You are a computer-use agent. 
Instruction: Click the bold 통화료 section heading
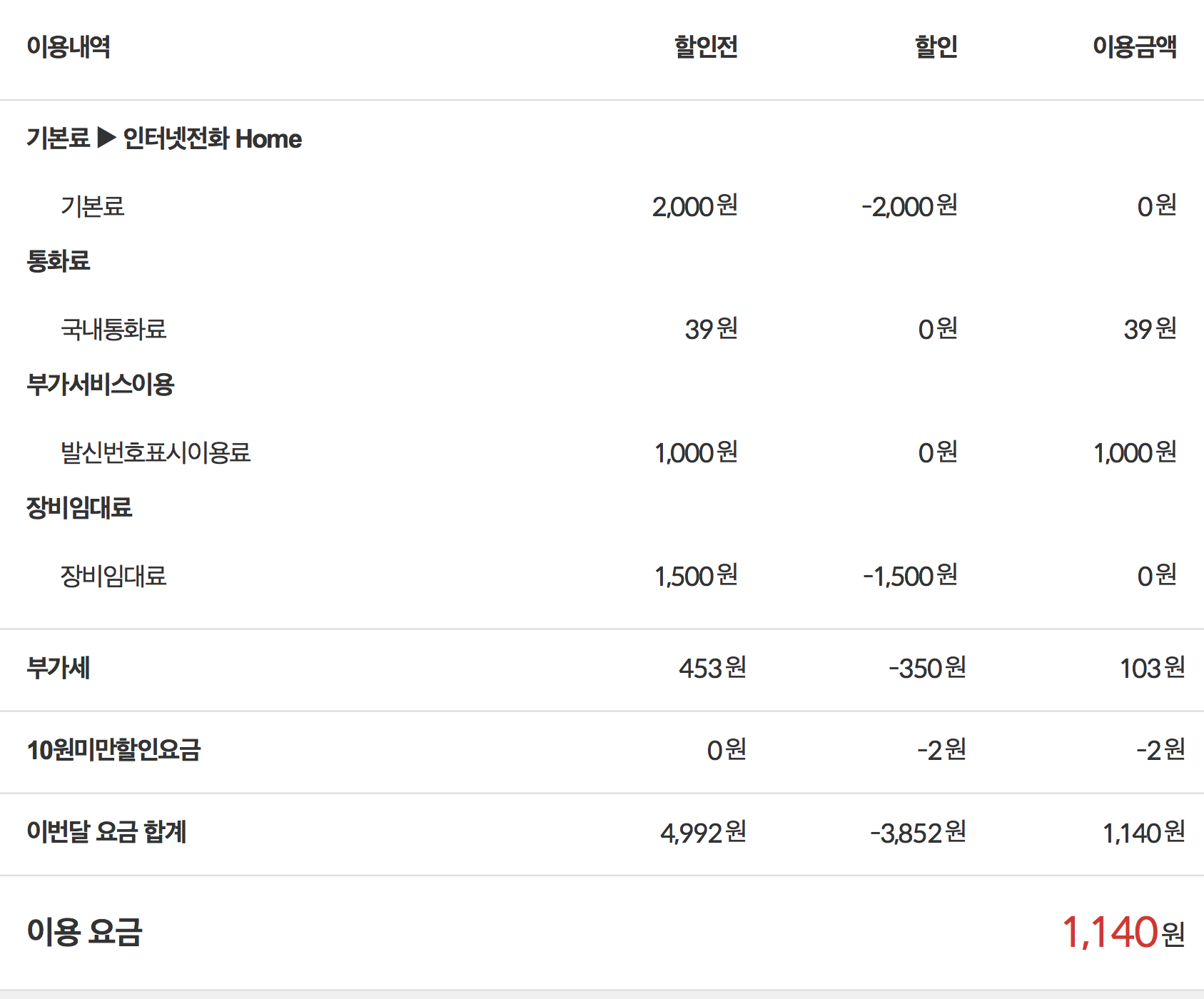pos(59,261)
